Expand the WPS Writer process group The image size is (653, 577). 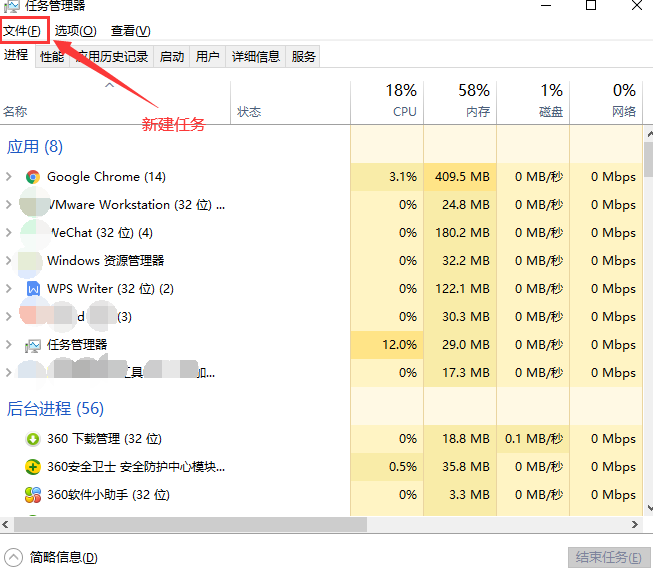point(9,289)
